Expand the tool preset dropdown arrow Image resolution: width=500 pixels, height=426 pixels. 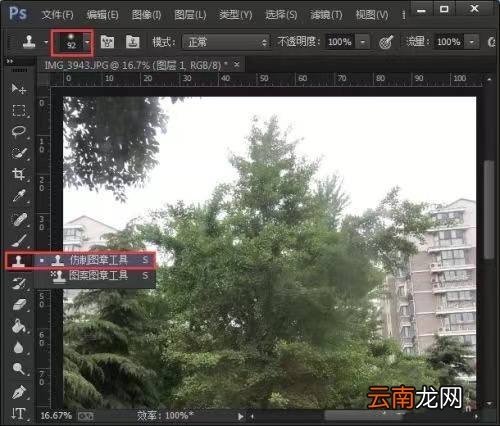click(46, 42)
